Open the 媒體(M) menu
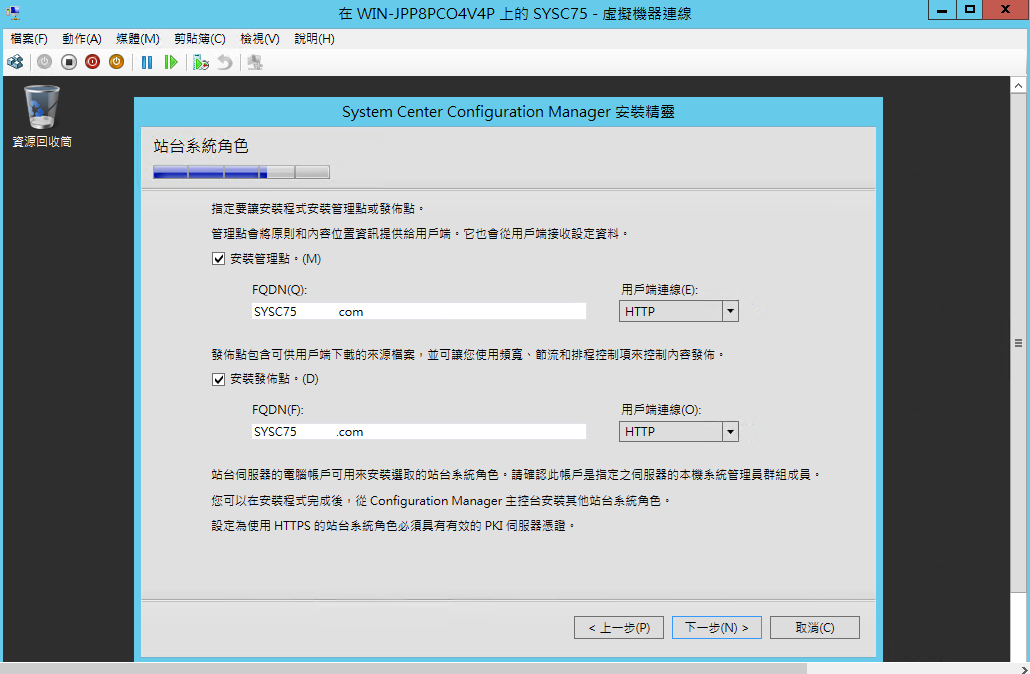The image size is (1030, 674). click(138, 39)
